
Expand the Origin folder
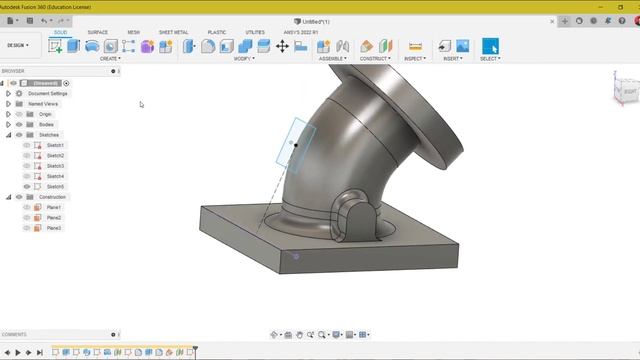8,114
